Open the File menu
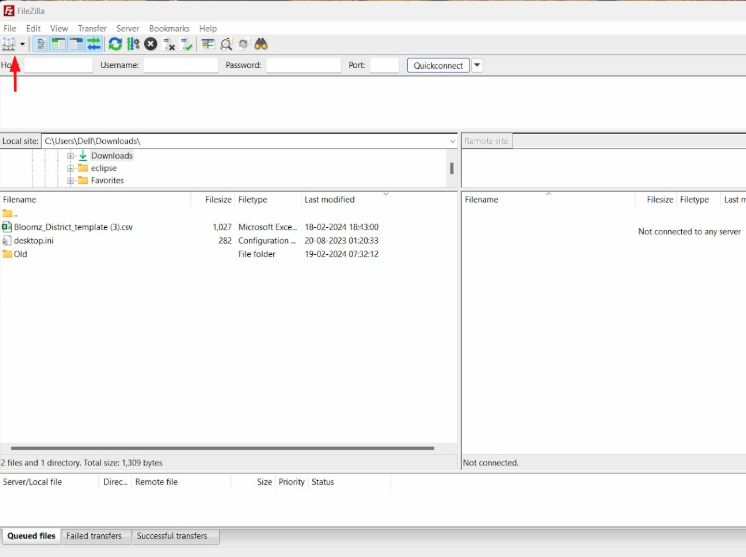This screenshot has height=557, width=746. 10,29
